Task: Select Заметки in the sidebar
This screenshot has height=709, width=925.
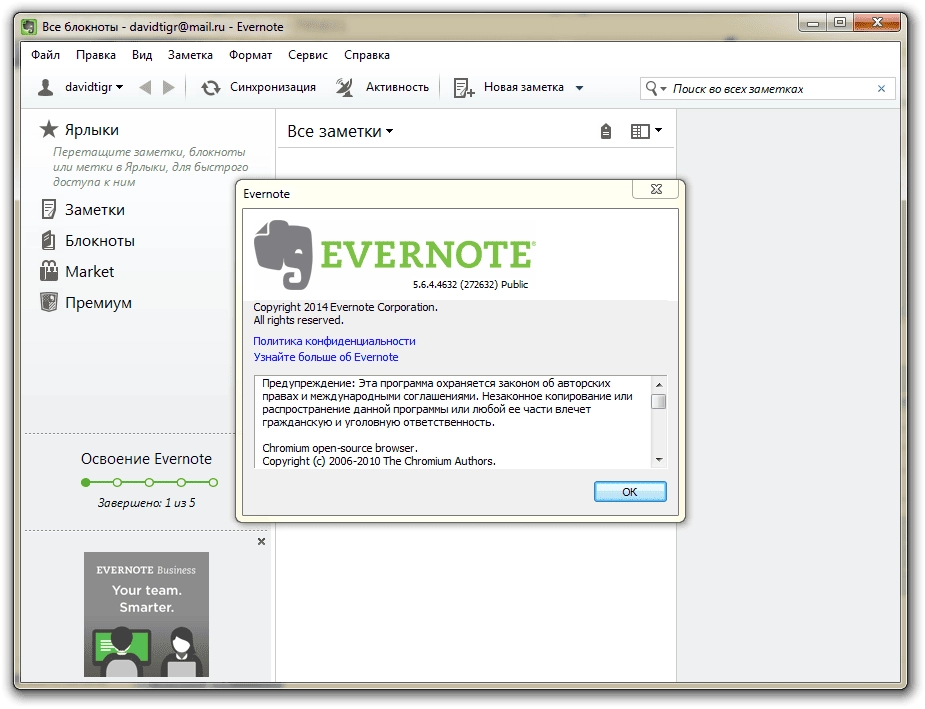Action: [x=94, y=210]
